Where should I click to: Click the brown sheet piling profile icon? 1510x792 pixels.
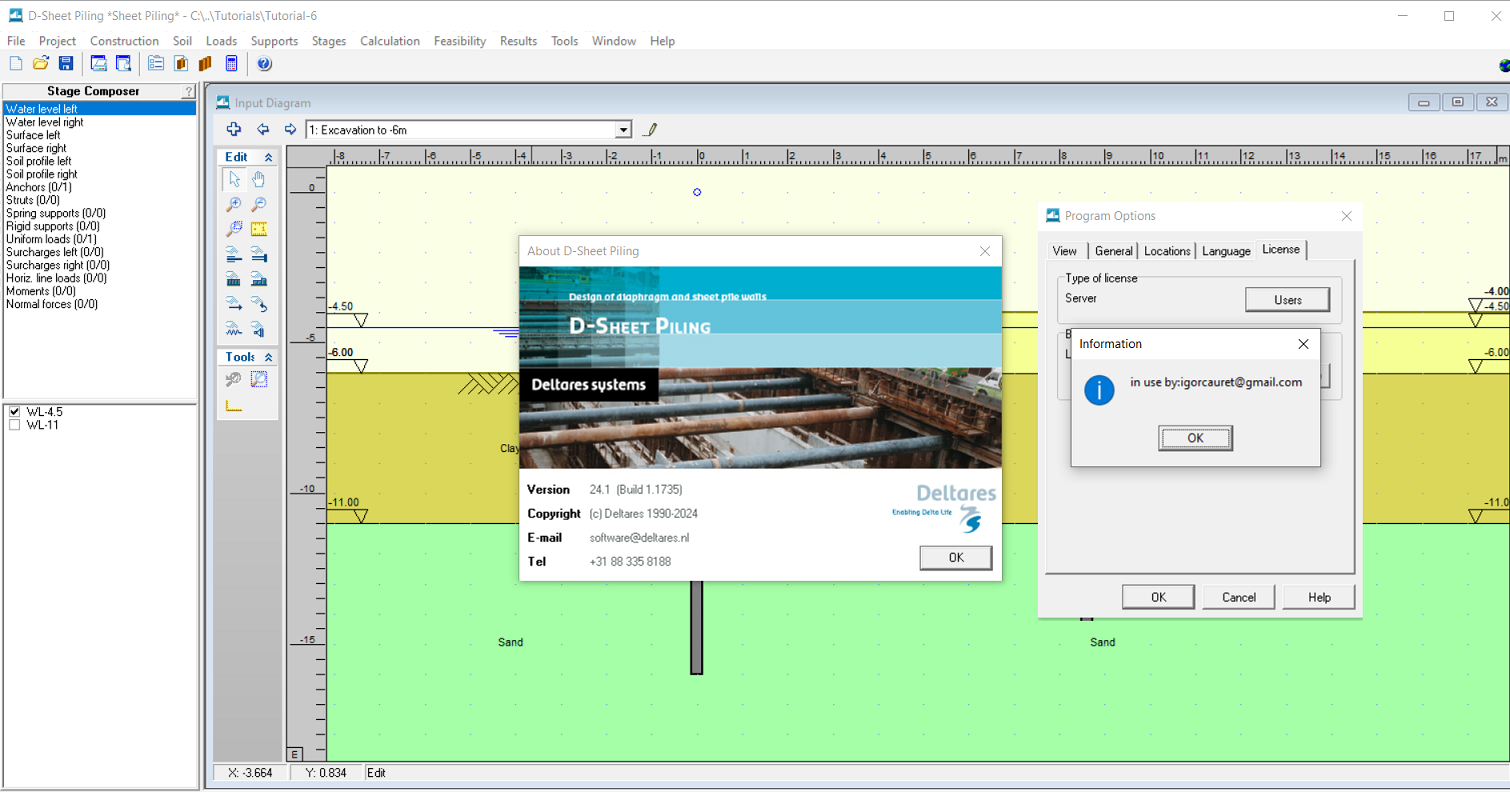[x=206, y=64]
